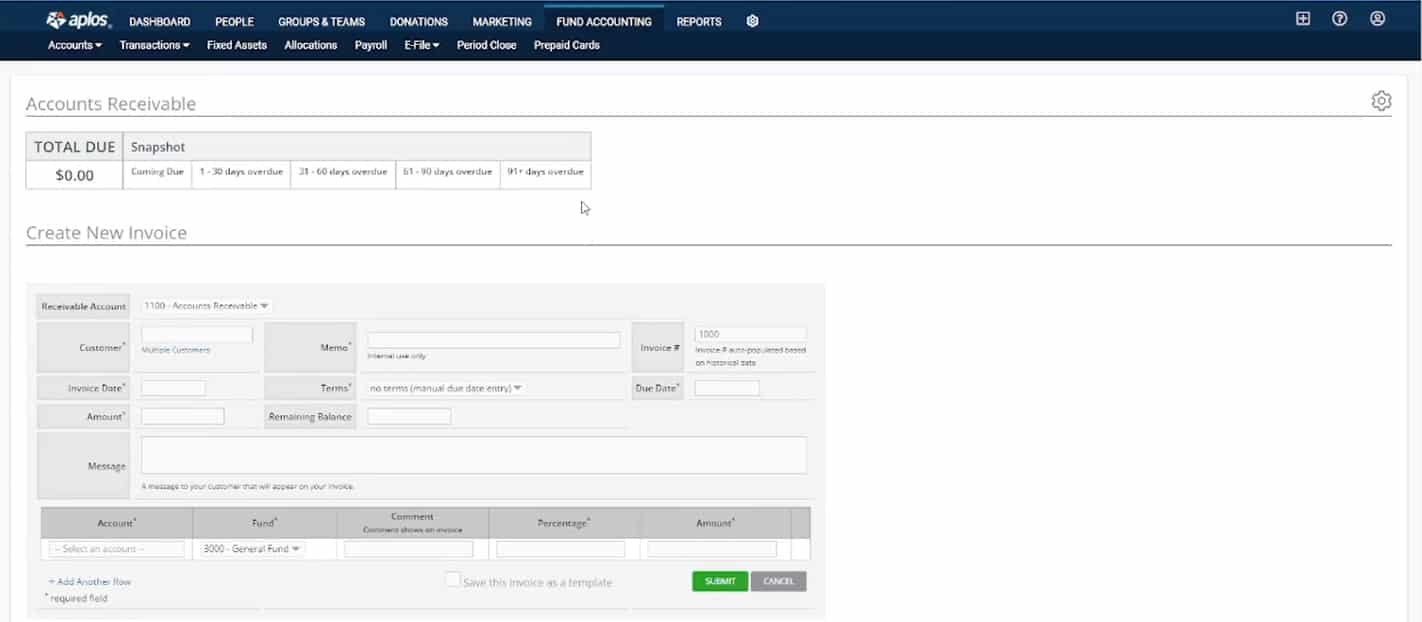Change the Fund from 3000 - General Fund

coord(253,548)
